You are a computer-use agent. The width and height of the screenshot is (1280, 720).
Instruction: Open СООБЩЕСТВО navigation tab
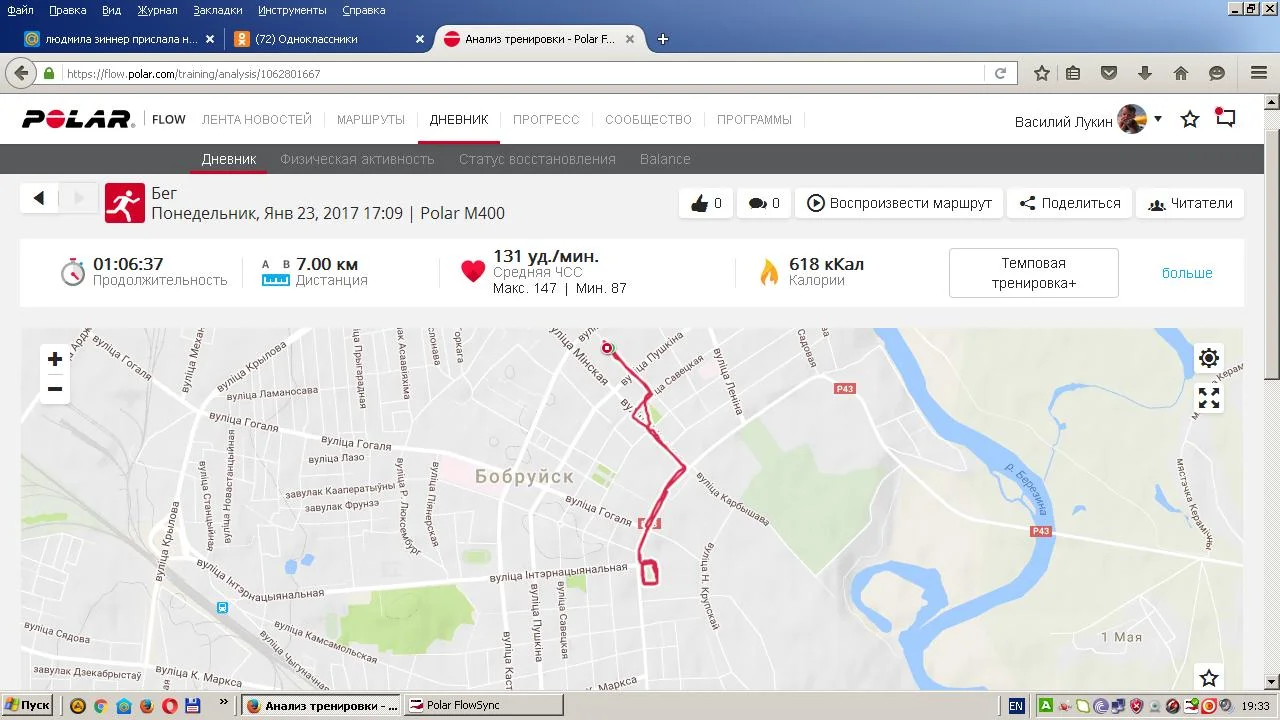pos(648,119)
